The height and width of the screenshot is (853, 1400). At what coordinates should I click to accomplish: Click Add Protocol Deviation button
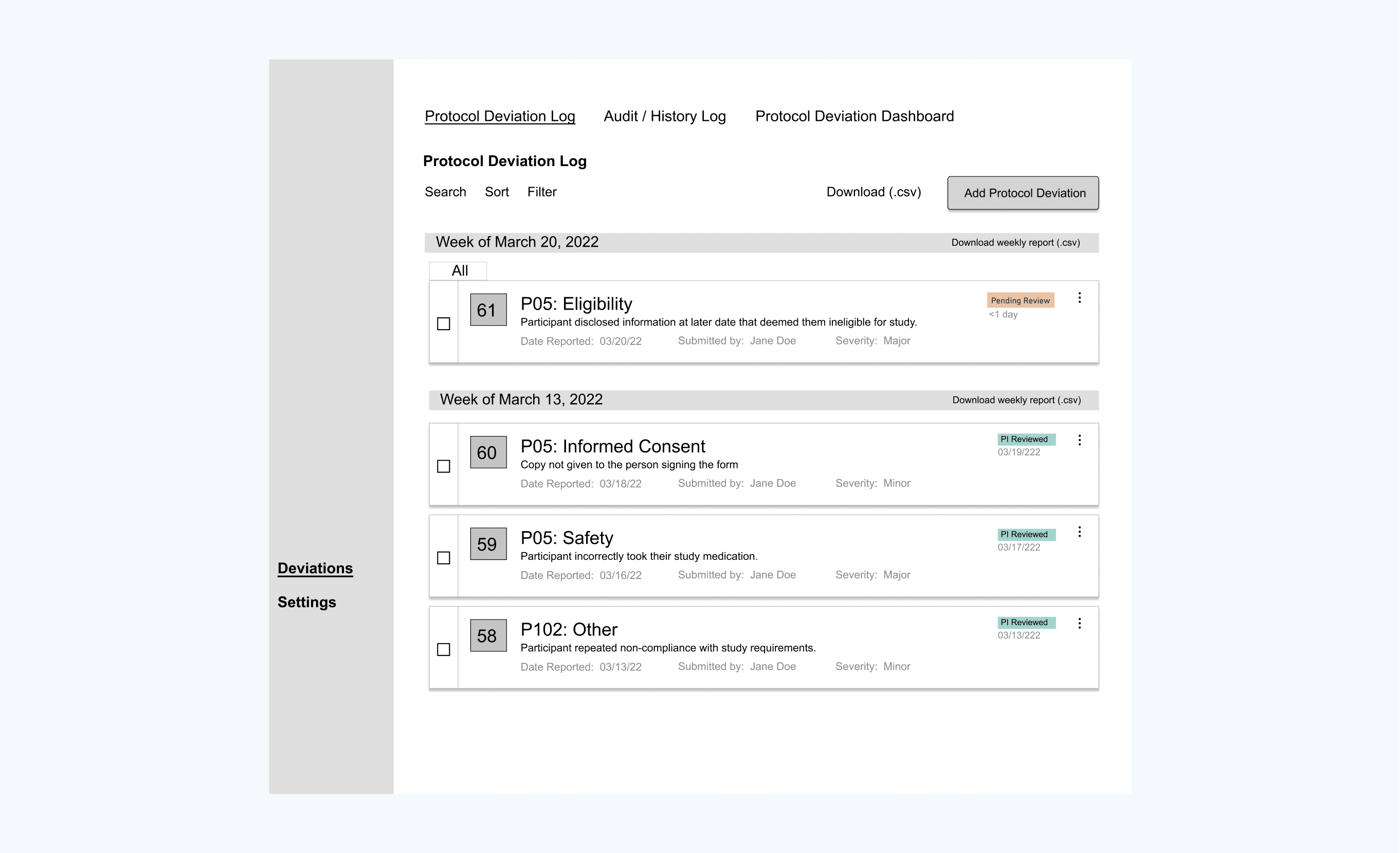click(1022, 193)
